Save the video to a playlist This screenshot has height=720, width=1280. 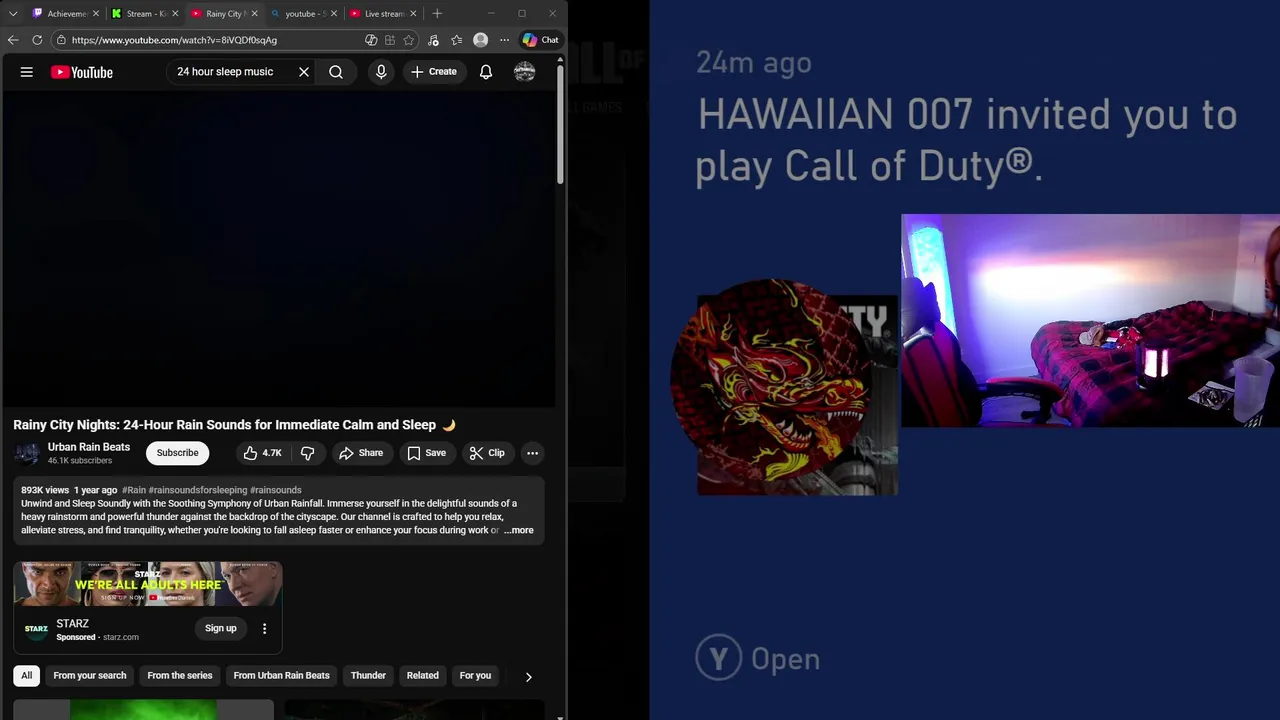point(426,453)
